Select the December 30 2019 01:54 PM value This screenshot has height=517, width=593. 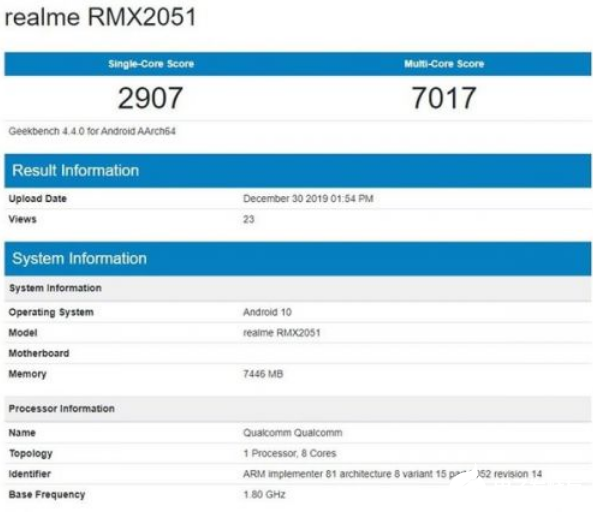coord(308,199)
